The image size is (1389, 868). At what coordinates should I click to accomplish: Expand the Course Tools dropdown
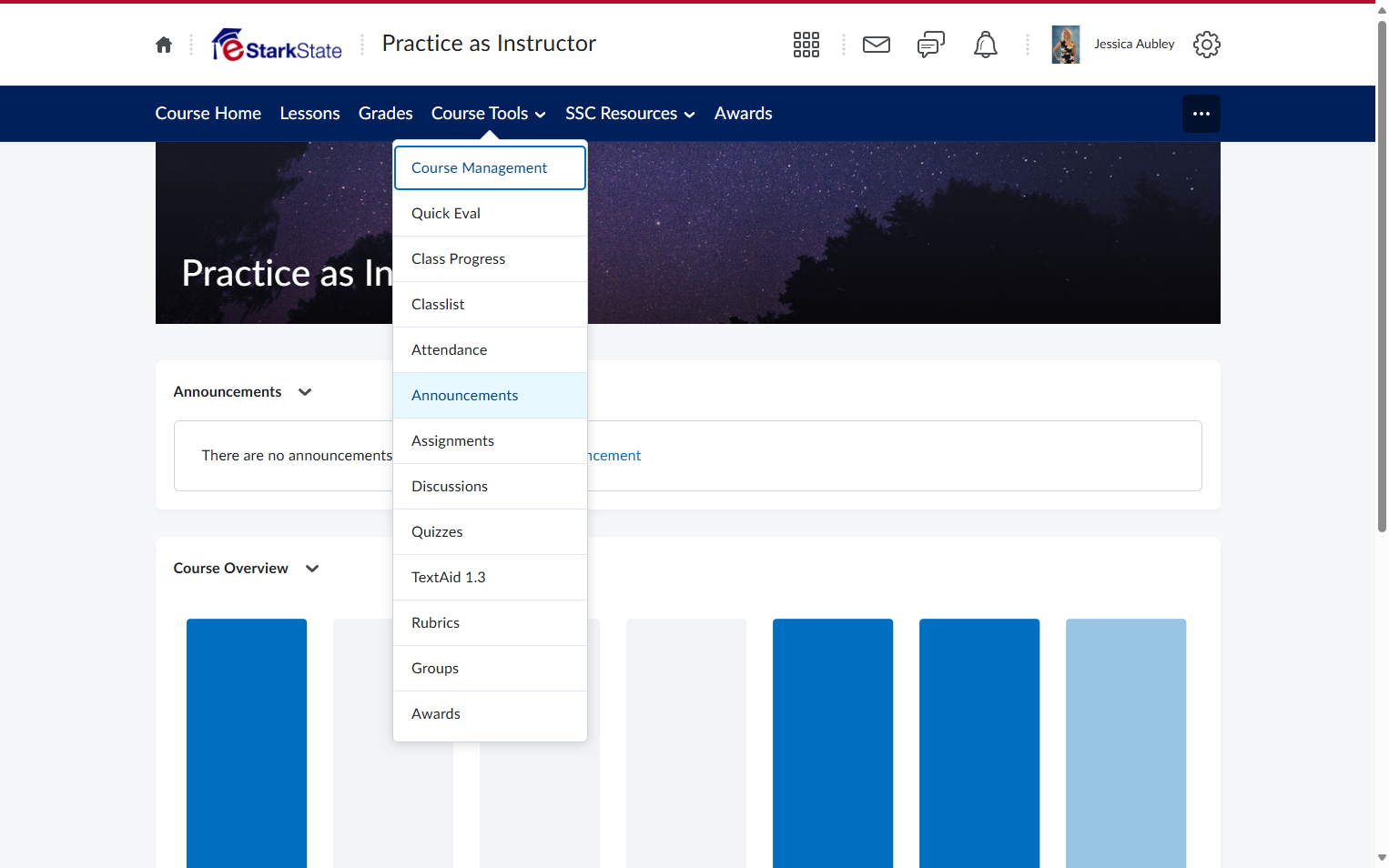(x=489, y=114)
